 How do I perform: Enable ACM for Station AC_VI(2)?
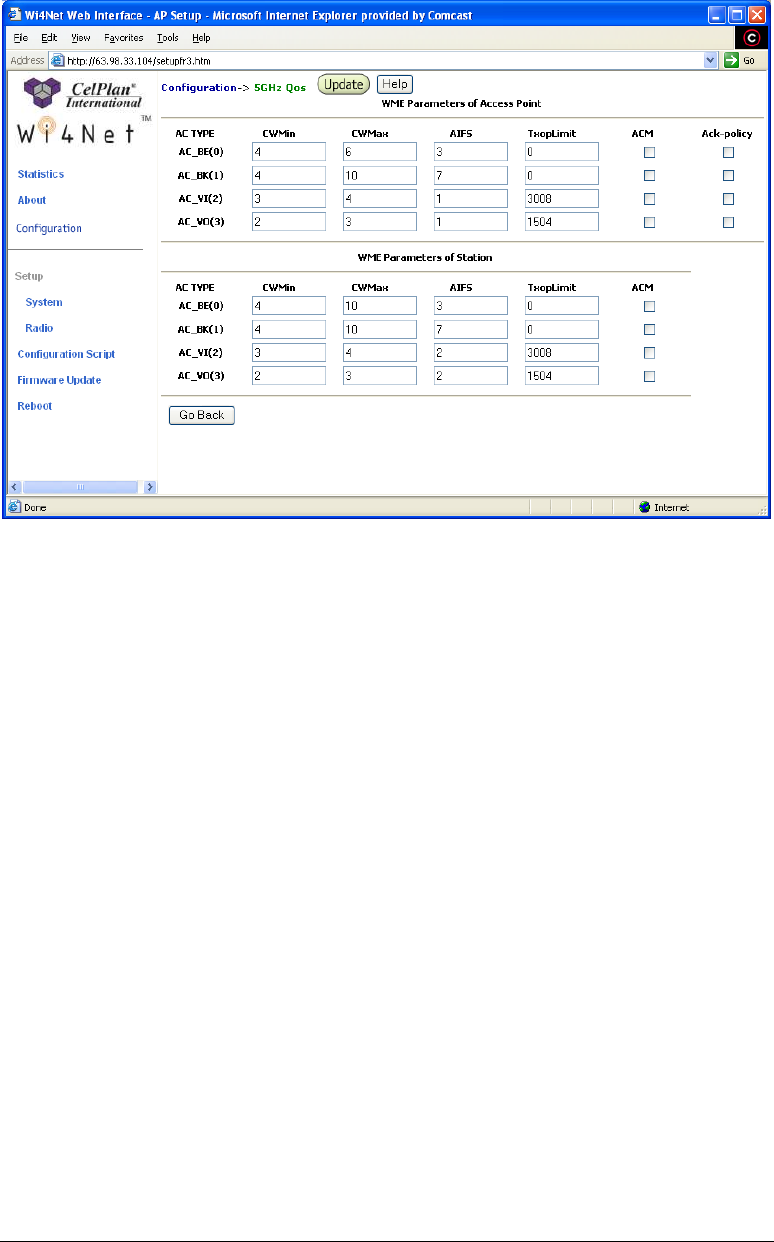pos(649,352)
